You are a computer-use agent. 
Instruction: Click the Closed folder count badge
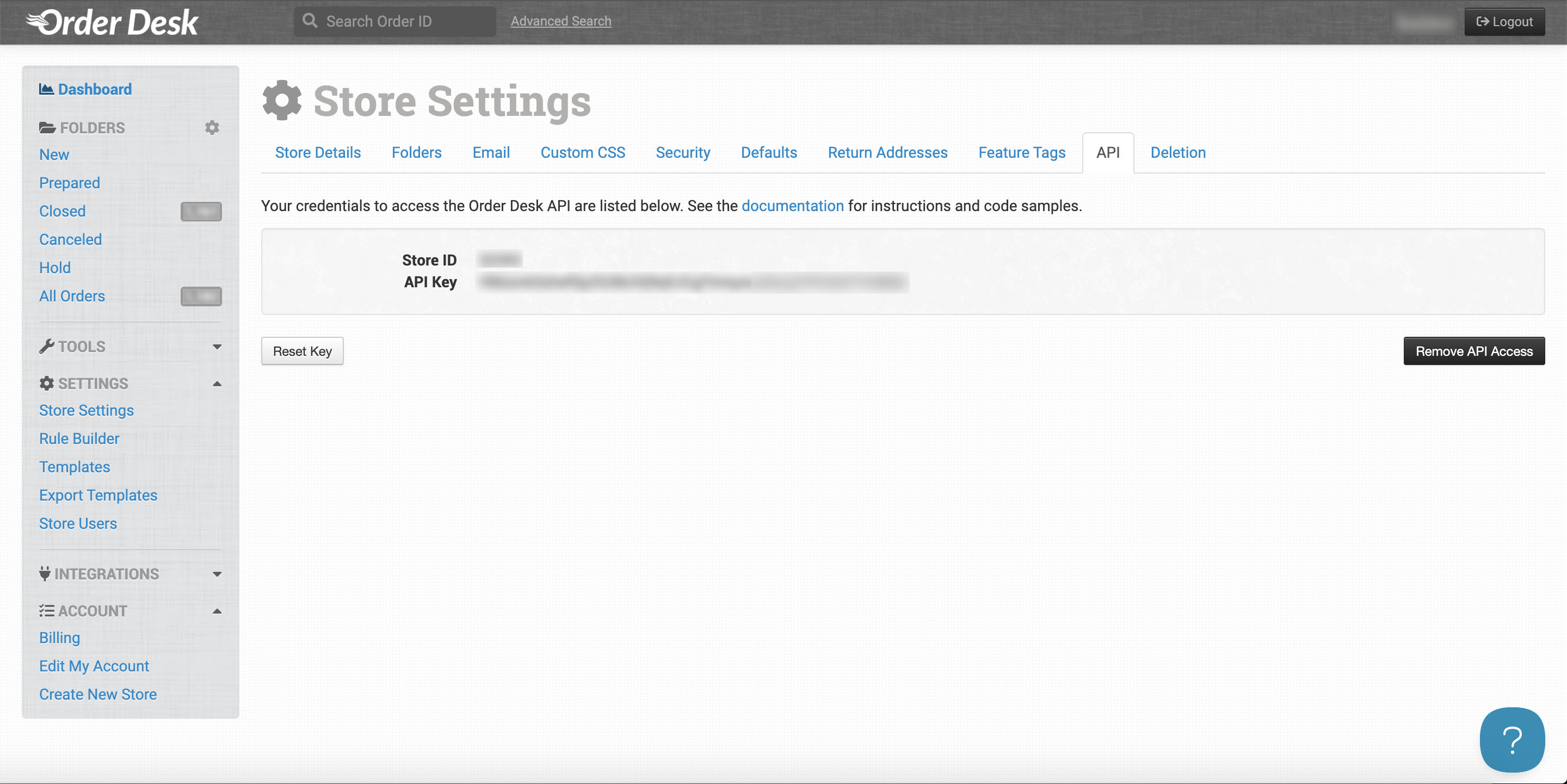(201, 212)
